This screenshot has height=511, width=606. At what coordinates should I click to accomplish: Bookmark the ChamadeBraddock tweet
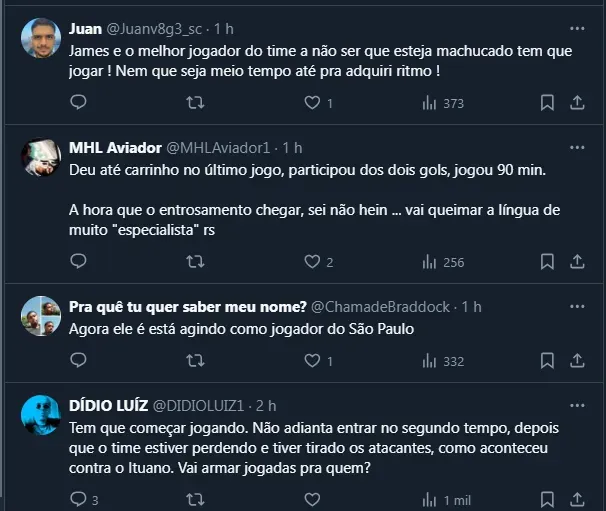pyautogui.click(x=547, y=361)
